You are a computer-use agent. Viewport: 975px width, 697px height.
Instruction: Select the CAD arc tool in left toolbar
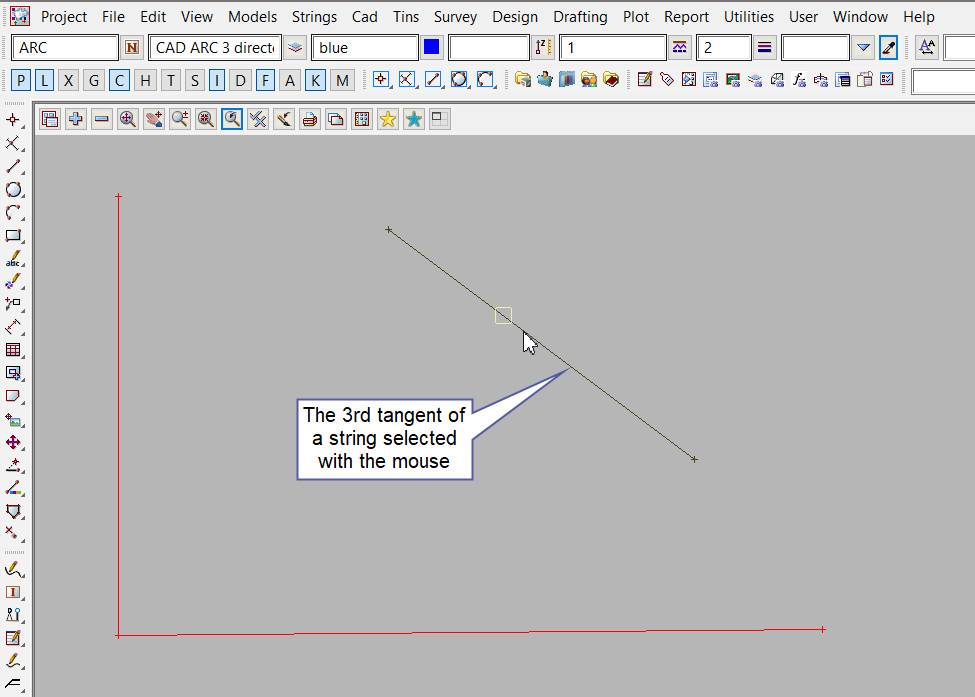click(13, 213)
